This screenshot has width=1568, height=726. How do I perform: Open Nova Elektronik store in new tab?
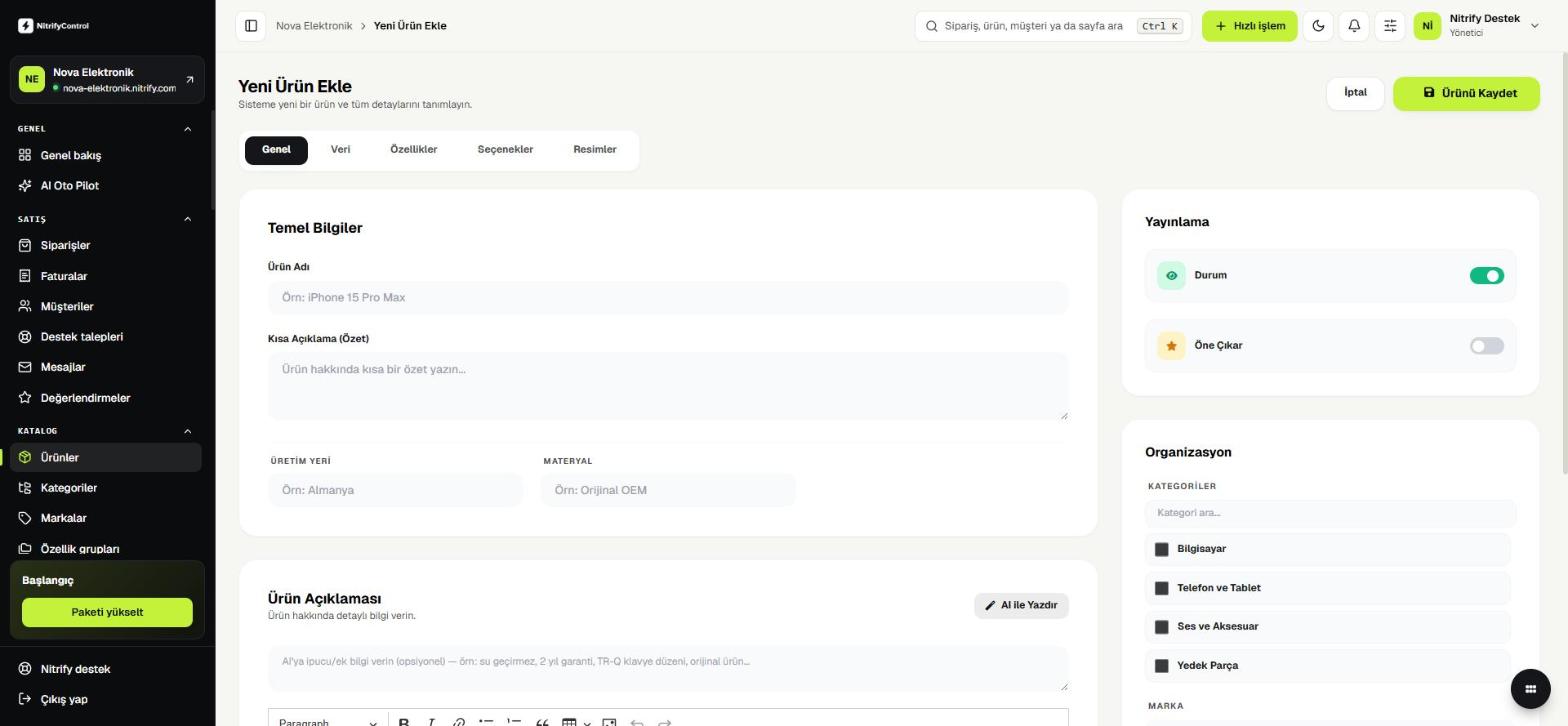point(190,80)
